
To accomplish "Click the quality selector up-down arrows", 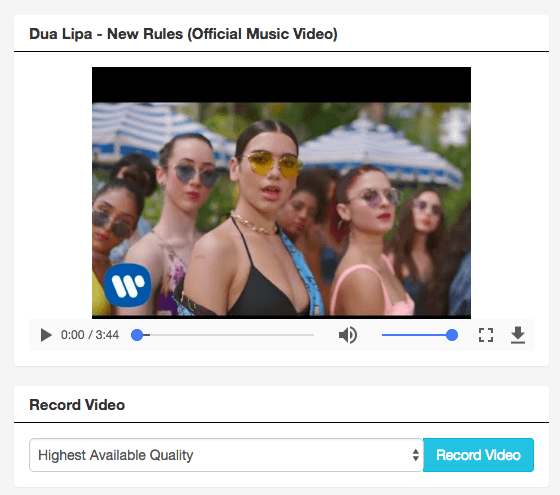I will click(415, 455).
